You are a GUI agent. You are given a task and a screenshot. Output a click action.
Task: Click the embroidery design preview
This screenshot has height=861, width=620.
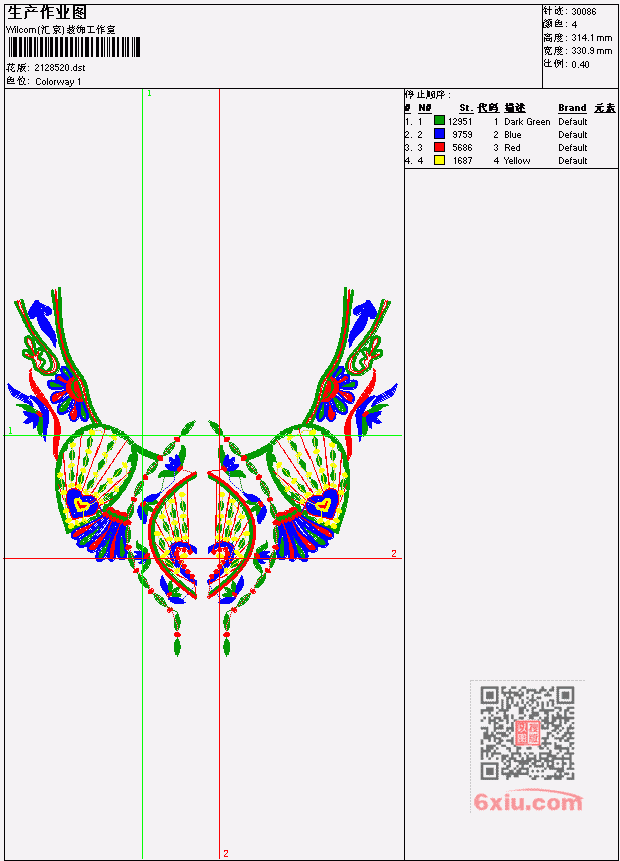202,471
